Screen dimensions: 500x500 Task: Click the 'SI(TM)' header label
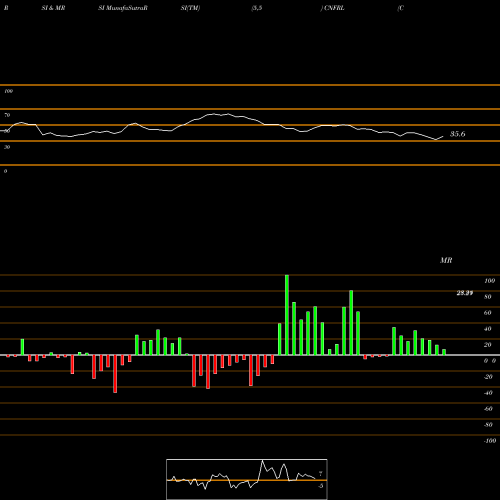(x=190, y=8)
